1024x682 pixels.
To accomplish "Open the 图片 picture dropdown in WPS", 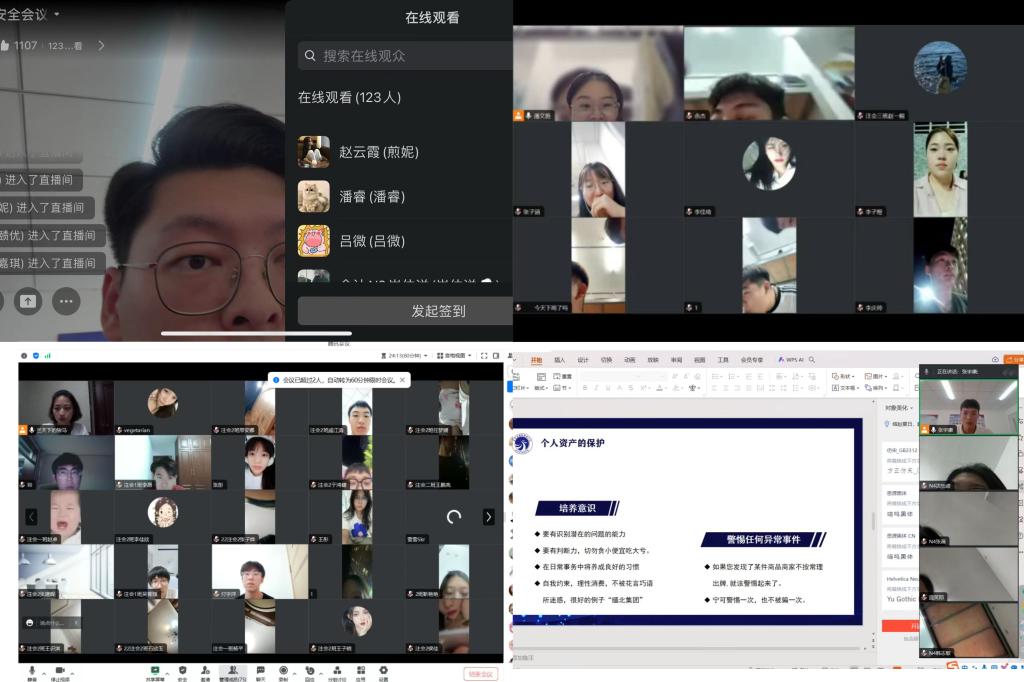I will pos(875,376).
